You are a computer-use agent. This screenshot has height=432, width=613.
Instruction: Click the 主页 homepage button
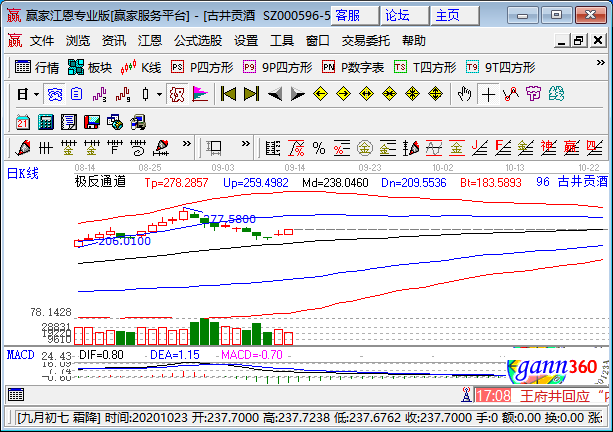tap(455, 16)
